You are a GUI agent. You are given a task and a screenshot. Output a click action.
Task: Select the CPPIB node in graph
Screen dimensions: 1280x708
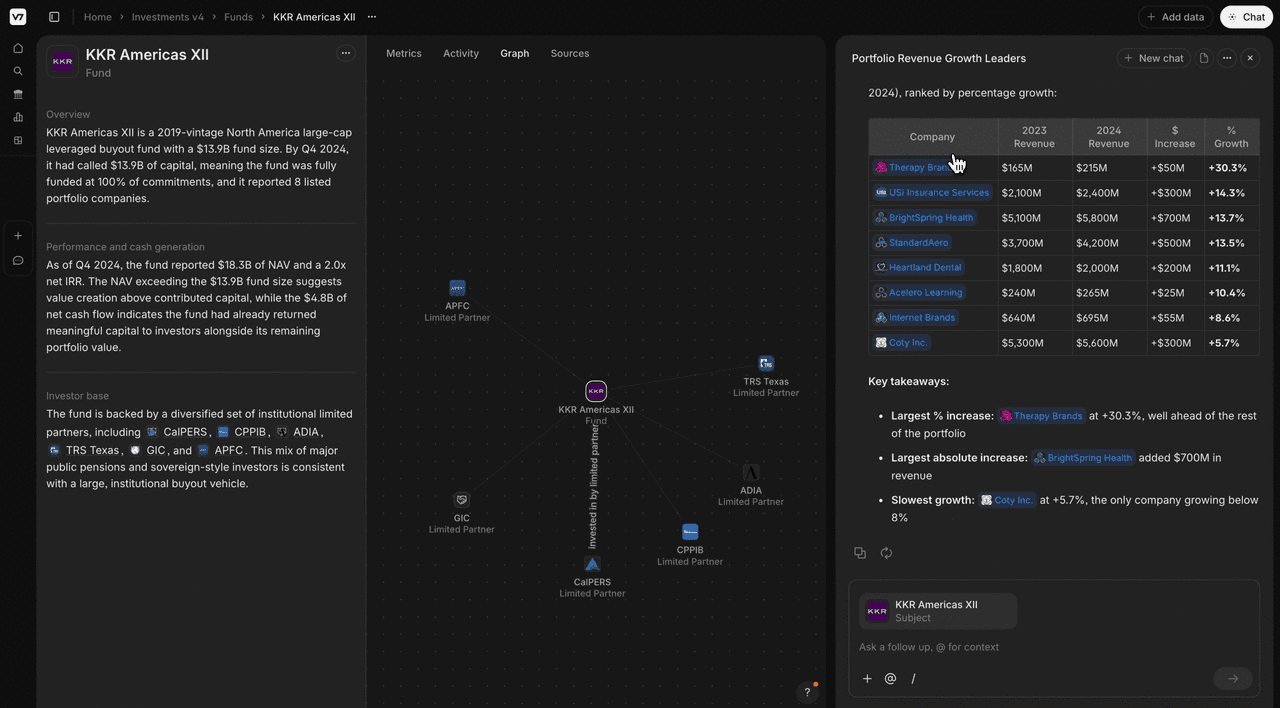point(690,532)
